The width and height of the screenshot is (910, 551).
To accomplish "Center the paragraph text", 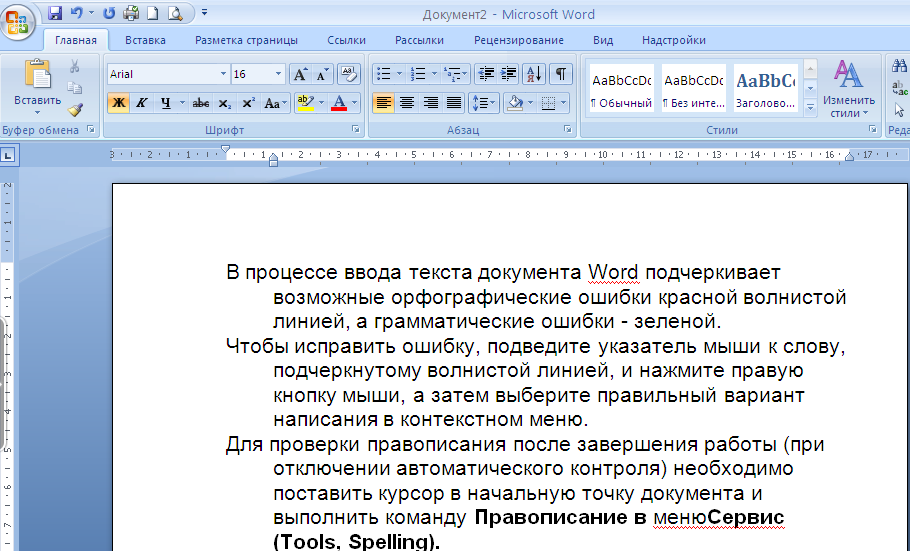I will (x=407, y=103).
